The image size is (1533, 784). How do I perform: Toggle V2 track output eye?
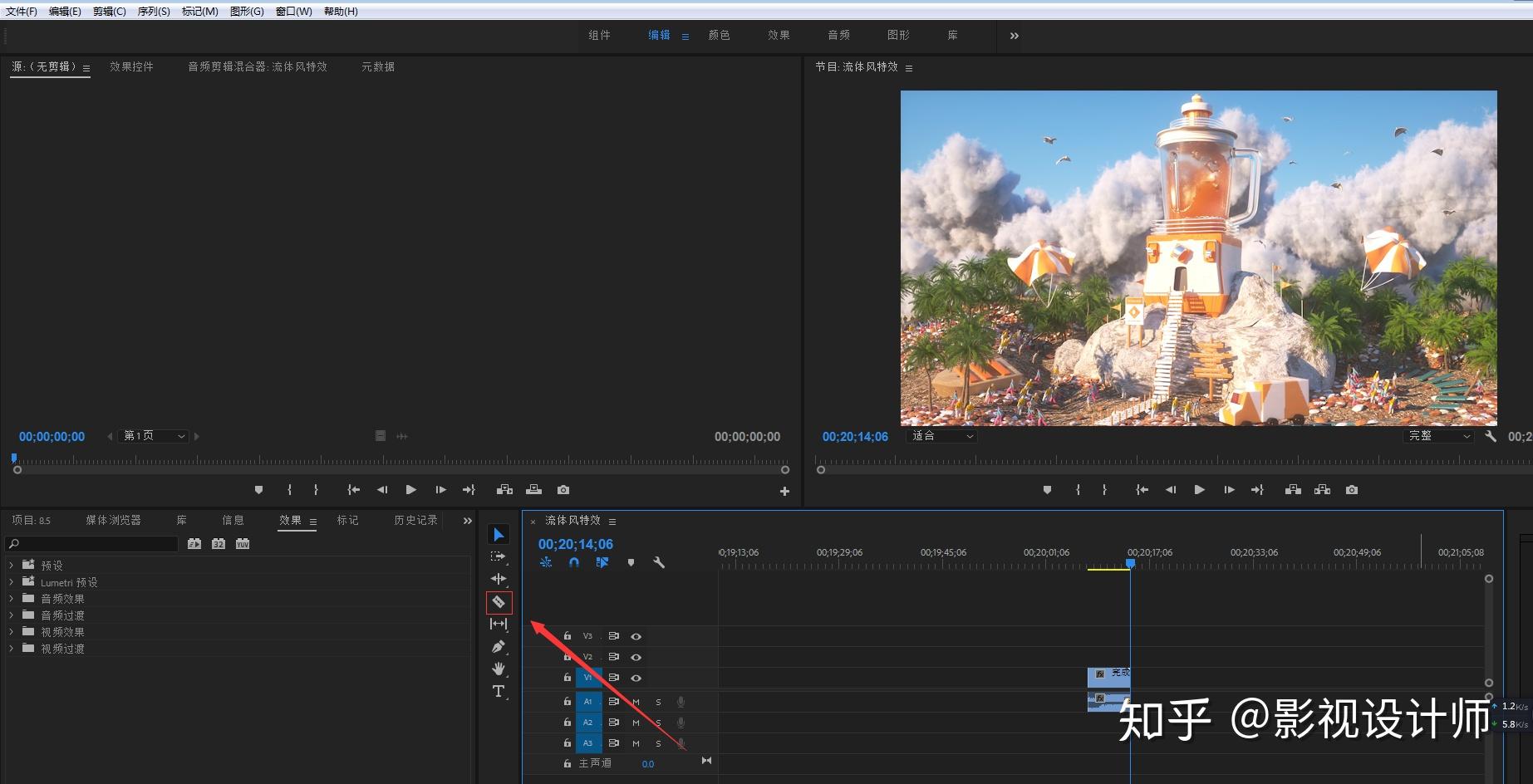[636, 657]
